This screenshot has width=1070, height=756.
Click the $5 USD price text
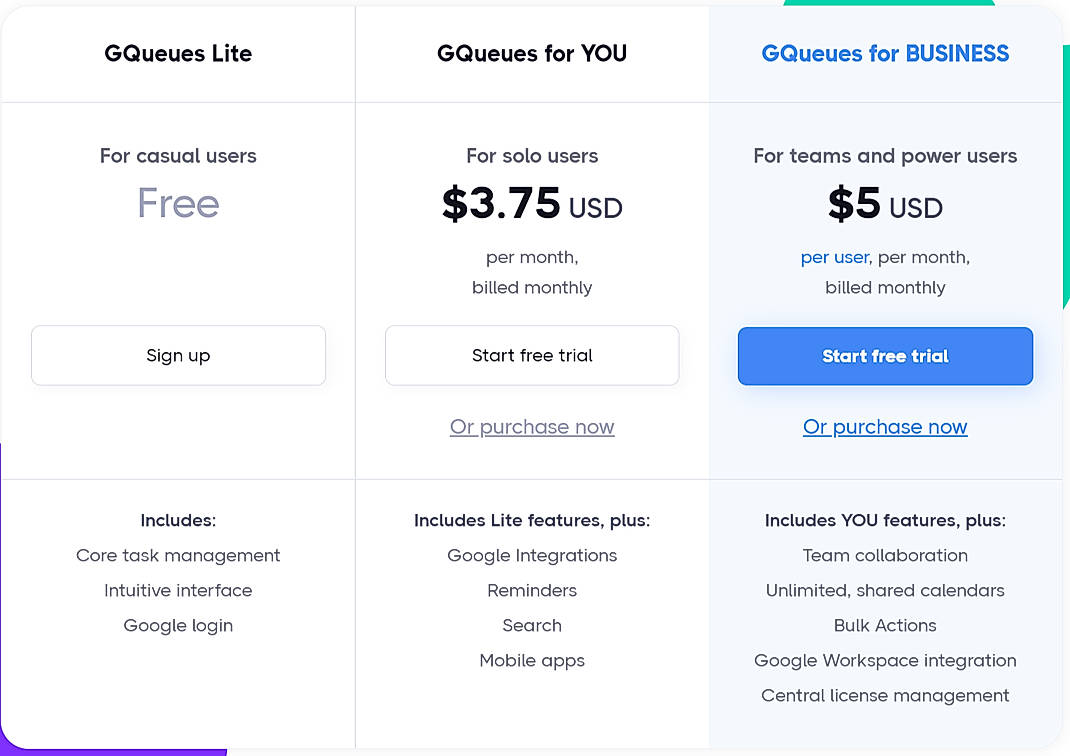[885, 206]
